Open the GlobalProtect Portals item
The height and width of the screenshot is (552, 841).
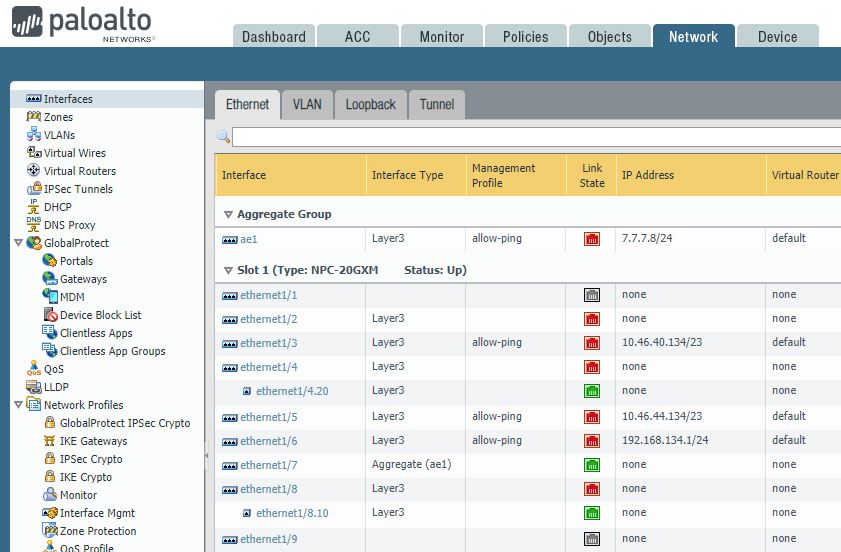pyautogui.click(x=76, y=261)
